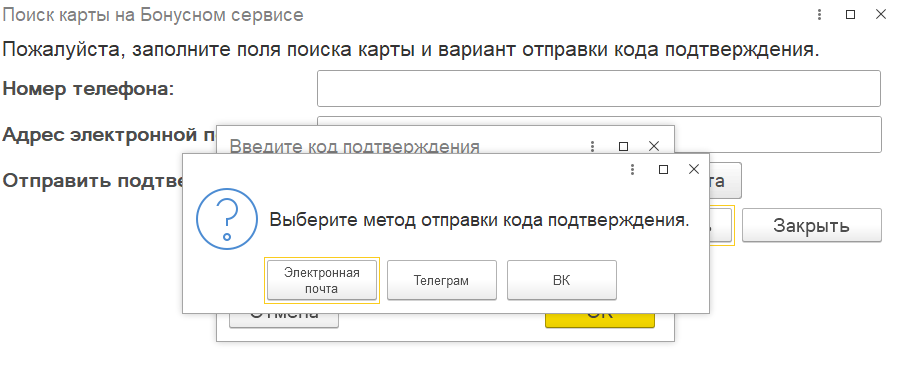Image resolution: width=906 pixels, height=392 pixels.
Task: Click the yellow OK button in the confirmation code window
Action: point(600,320)
